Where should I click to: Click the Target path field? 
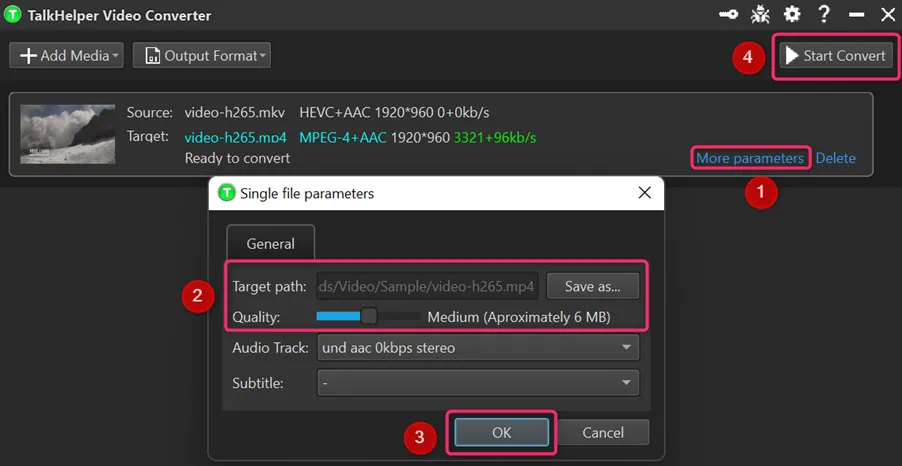tap(427, 286)
